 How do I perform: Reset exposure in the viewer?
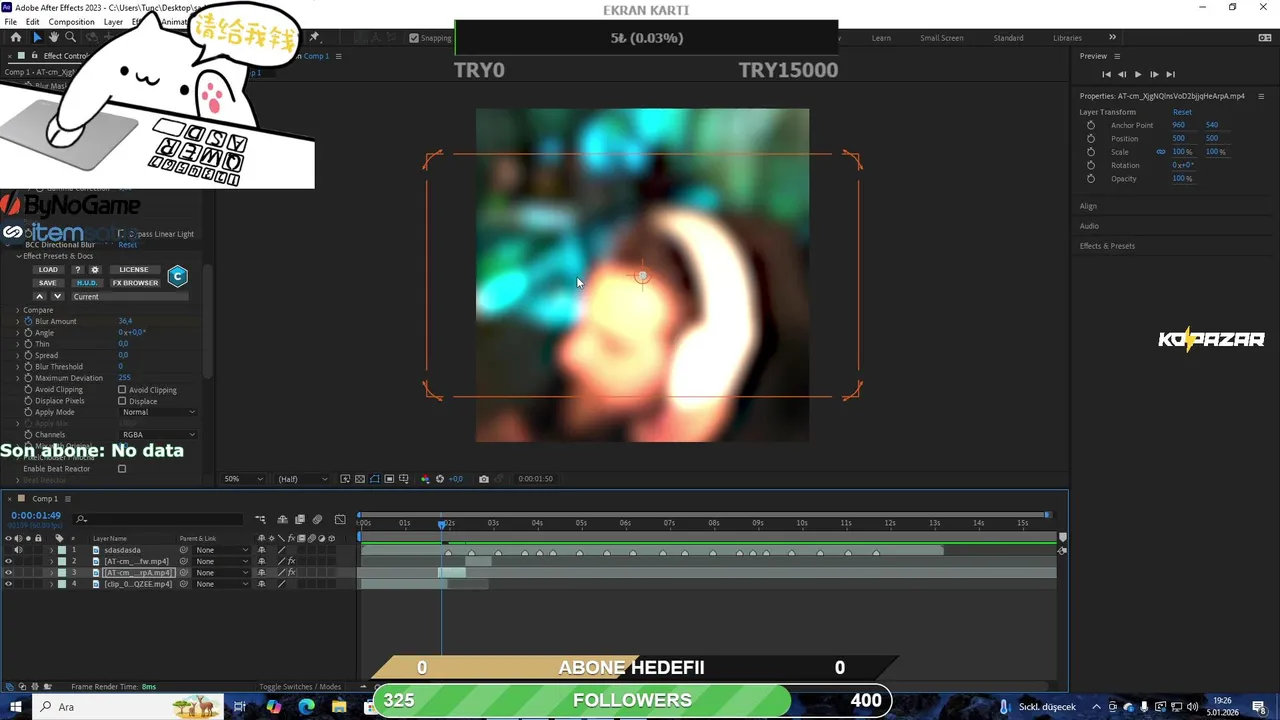coord(440,479)
